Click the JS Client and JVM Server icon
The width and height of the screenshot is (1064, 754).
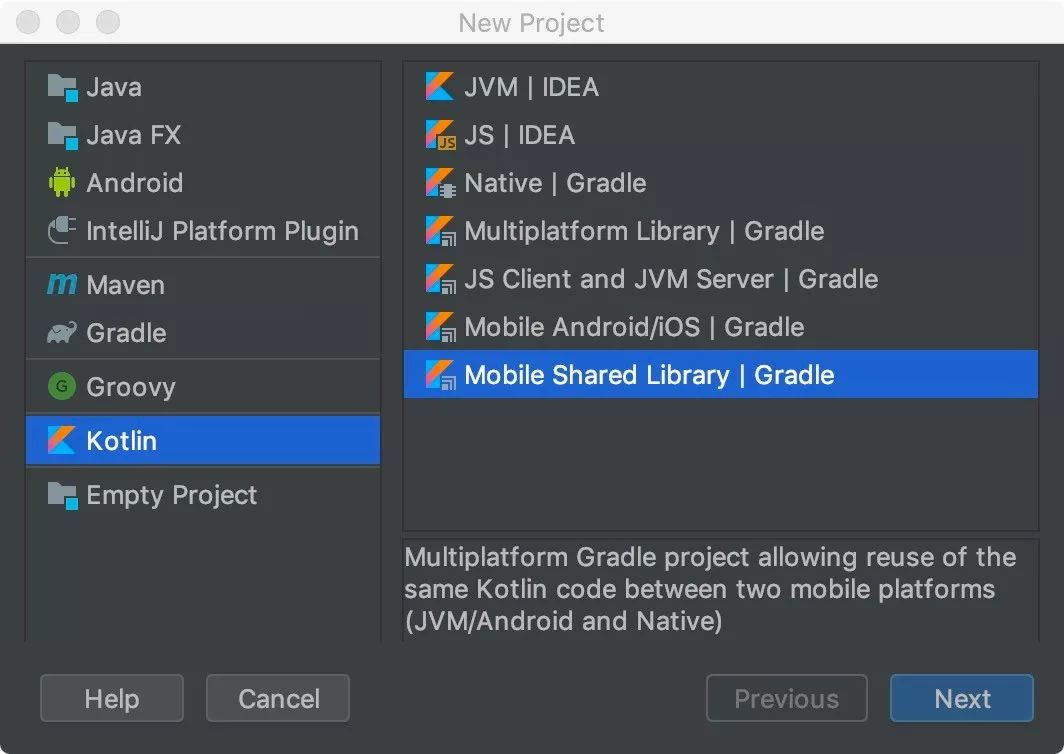click(x=440, y=279)
